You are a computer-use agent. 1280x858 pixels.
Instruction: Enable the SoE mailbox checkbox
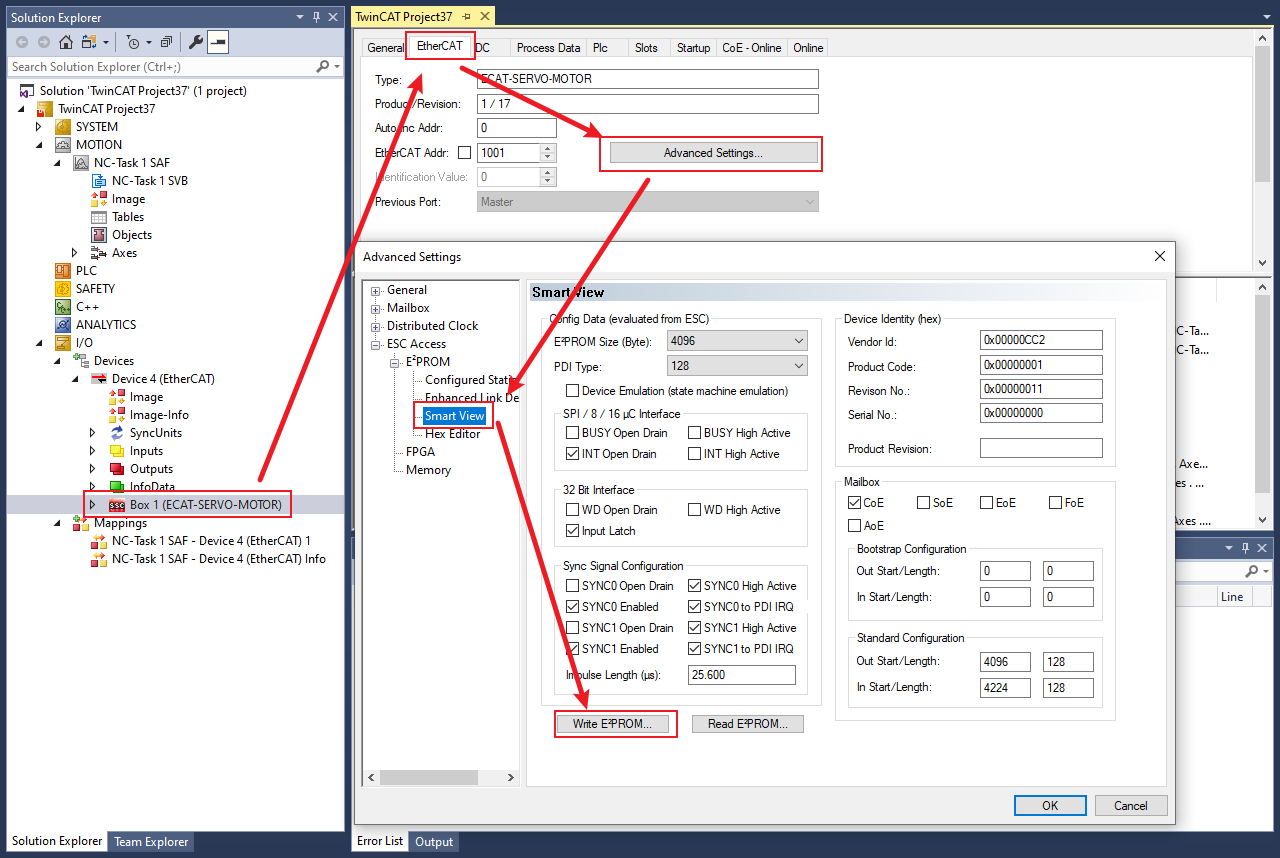923,503
